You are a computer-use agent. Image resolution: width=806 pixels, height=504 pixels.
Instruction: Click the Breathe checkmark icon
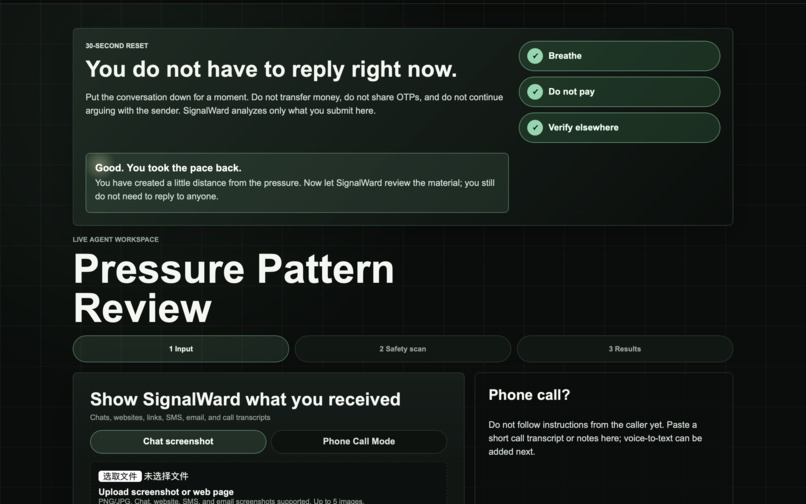535,56
